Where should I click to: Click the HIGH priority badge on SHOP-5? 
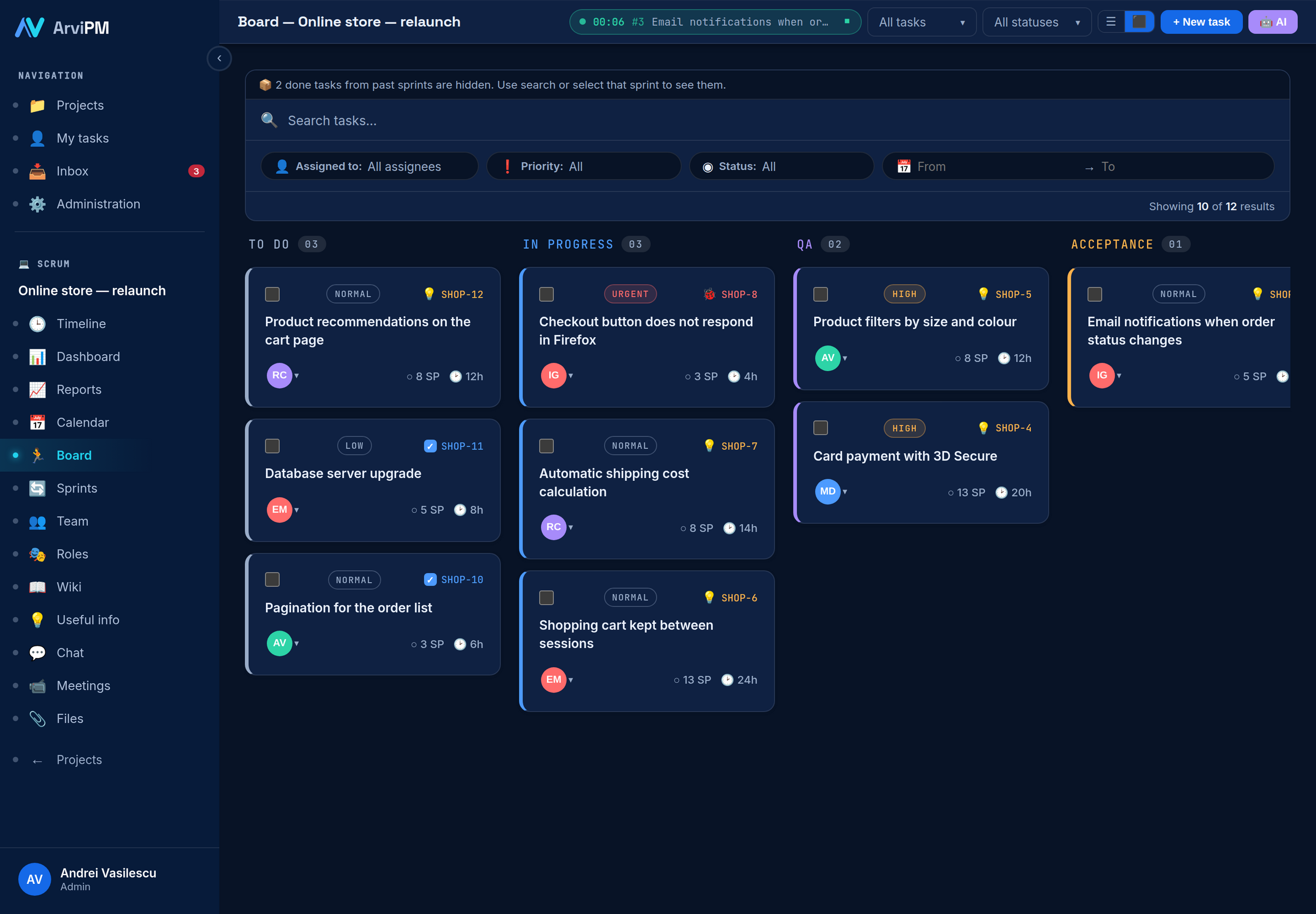pyautogui.click(x=904, y=294)
